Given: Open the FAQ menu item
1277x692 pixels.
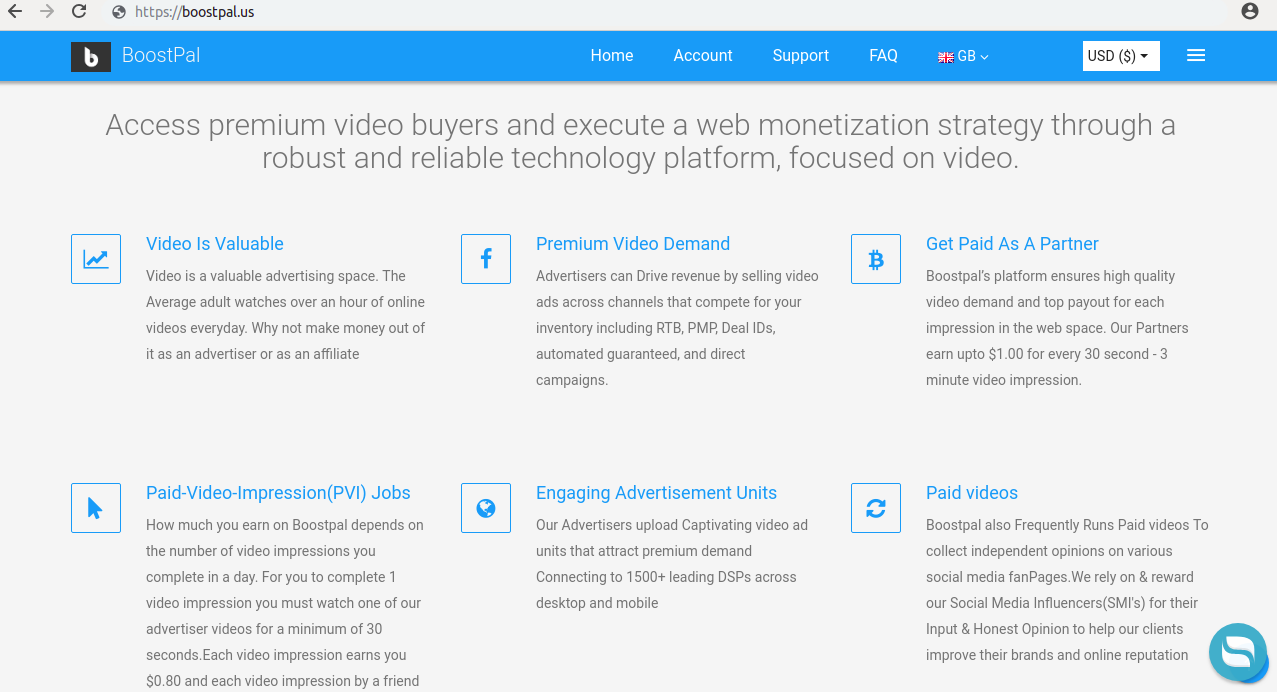Looking at the screenshot, I should coord(884,56).
